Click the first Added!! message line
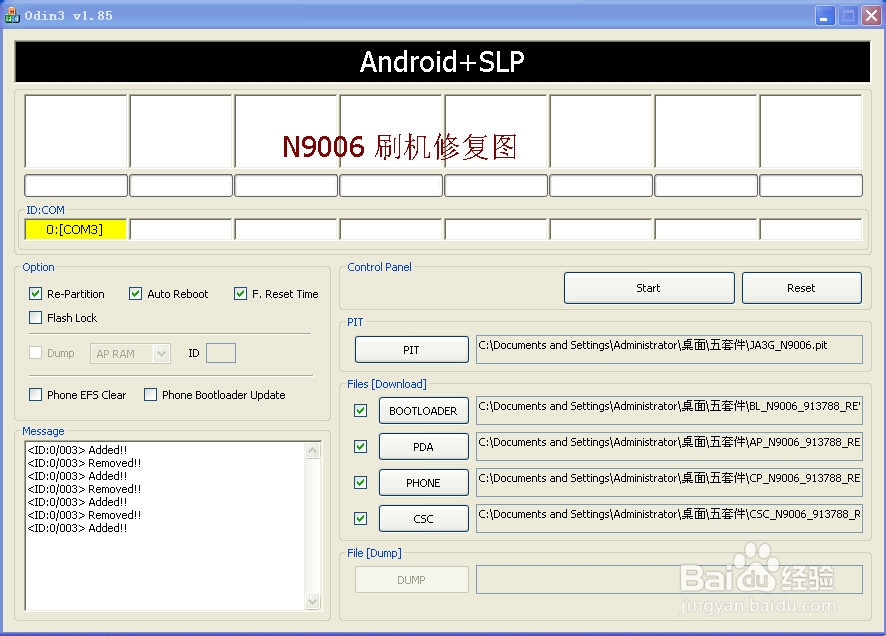This screenshot has width=886, height=636. coord(77,450)
